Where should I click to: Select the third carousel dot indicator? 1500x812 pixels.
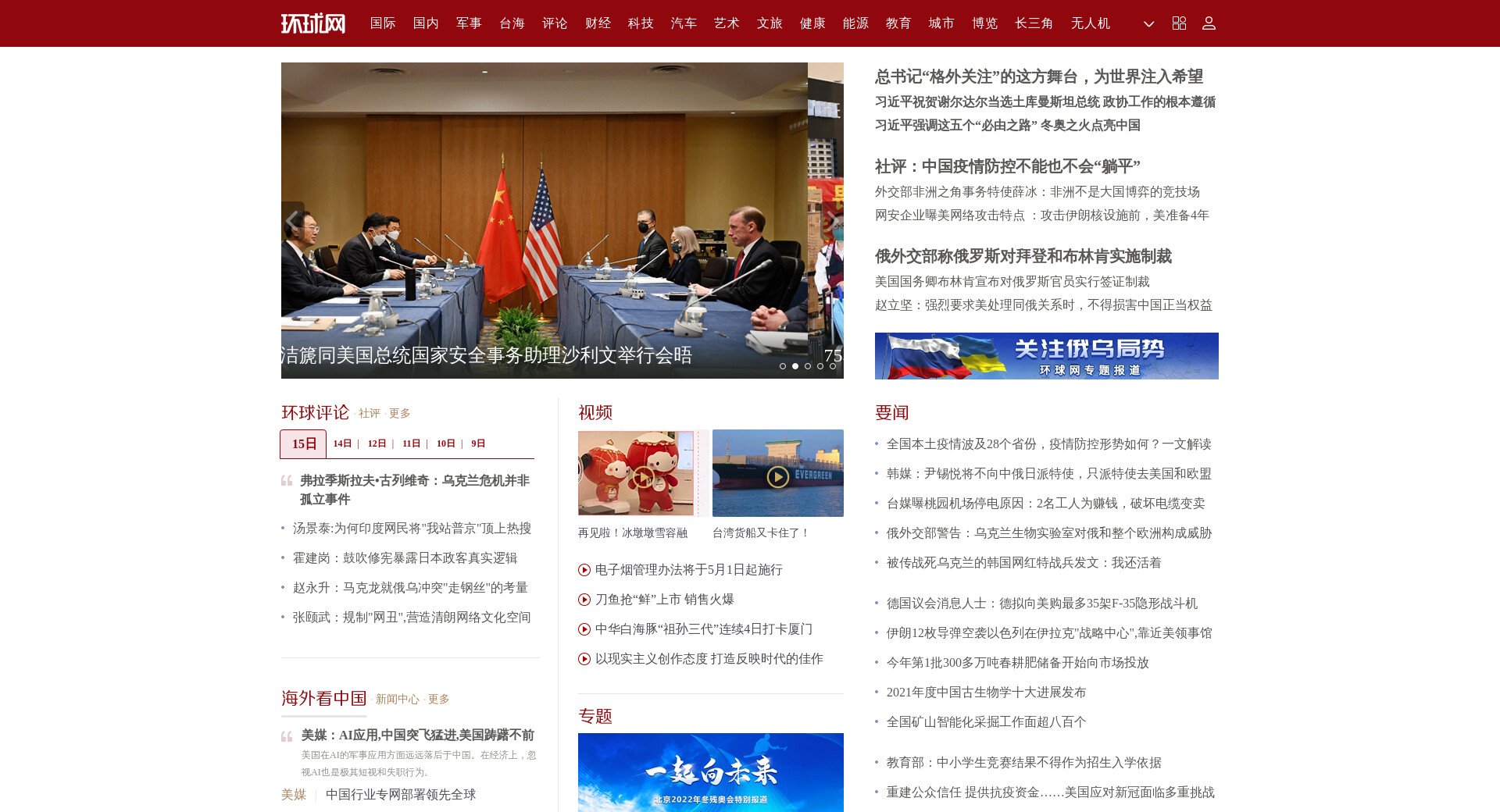pos(808,366)
